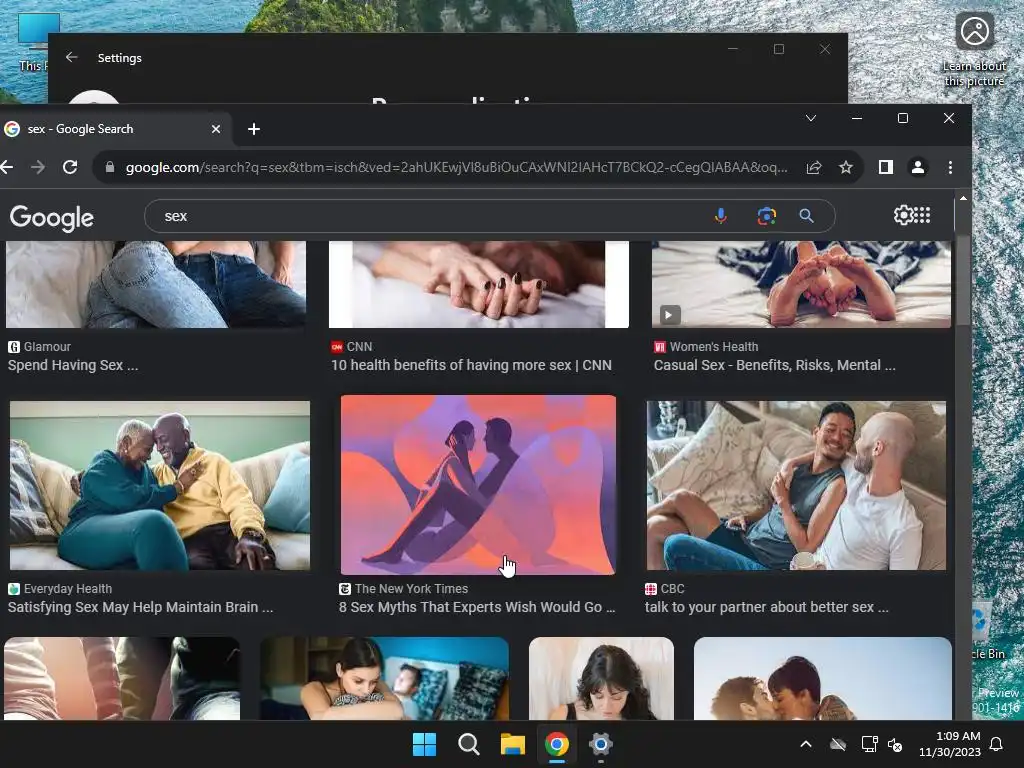This screenshot has width=1024, height=768.
Task: Click the Google logo
Action: 52,218
